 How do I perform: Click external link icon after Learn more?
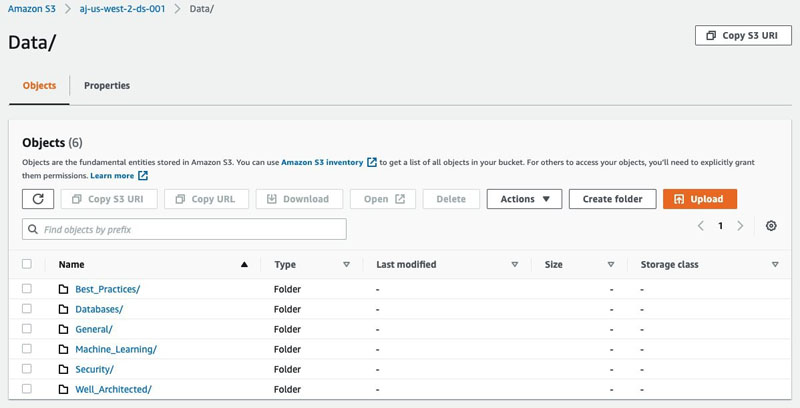coord(143,175)
